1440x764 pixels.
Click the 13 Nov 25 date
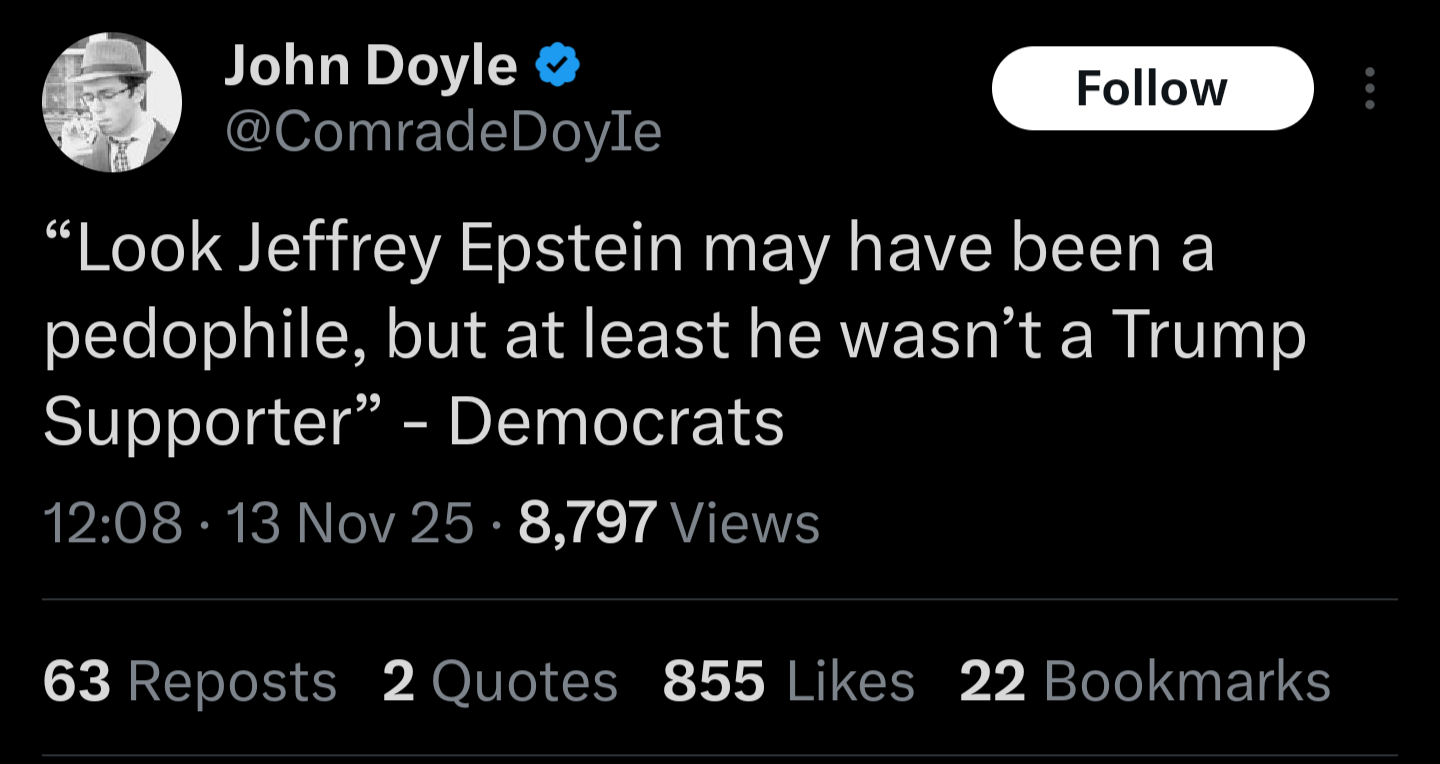pyautogui.click(x=350, y=523)
